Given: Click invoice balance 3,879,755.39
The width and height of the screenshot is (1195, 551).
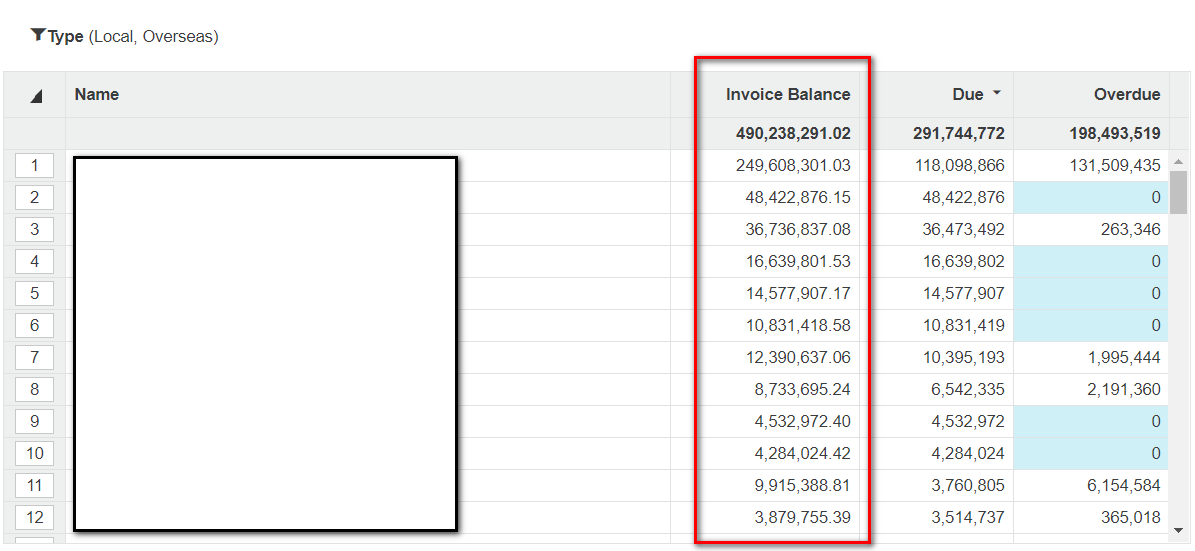Looking at the screenshot, I should (x=803, y=517).
